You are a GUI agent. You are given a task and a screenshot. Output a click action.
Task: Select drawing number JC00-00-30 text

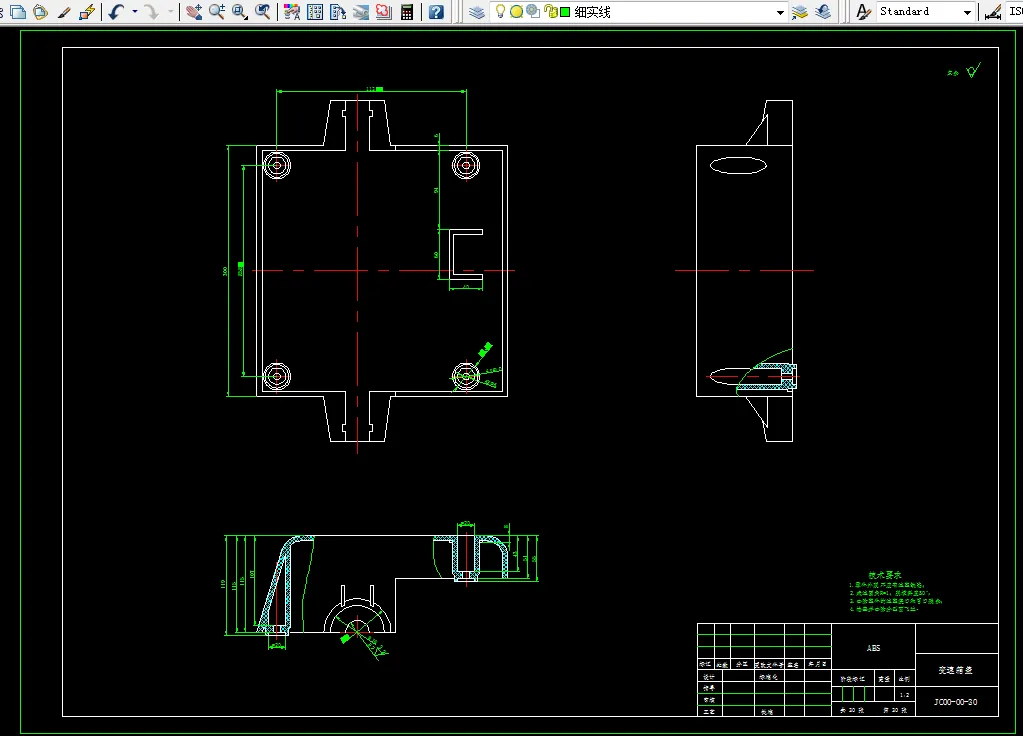point(956,702)
